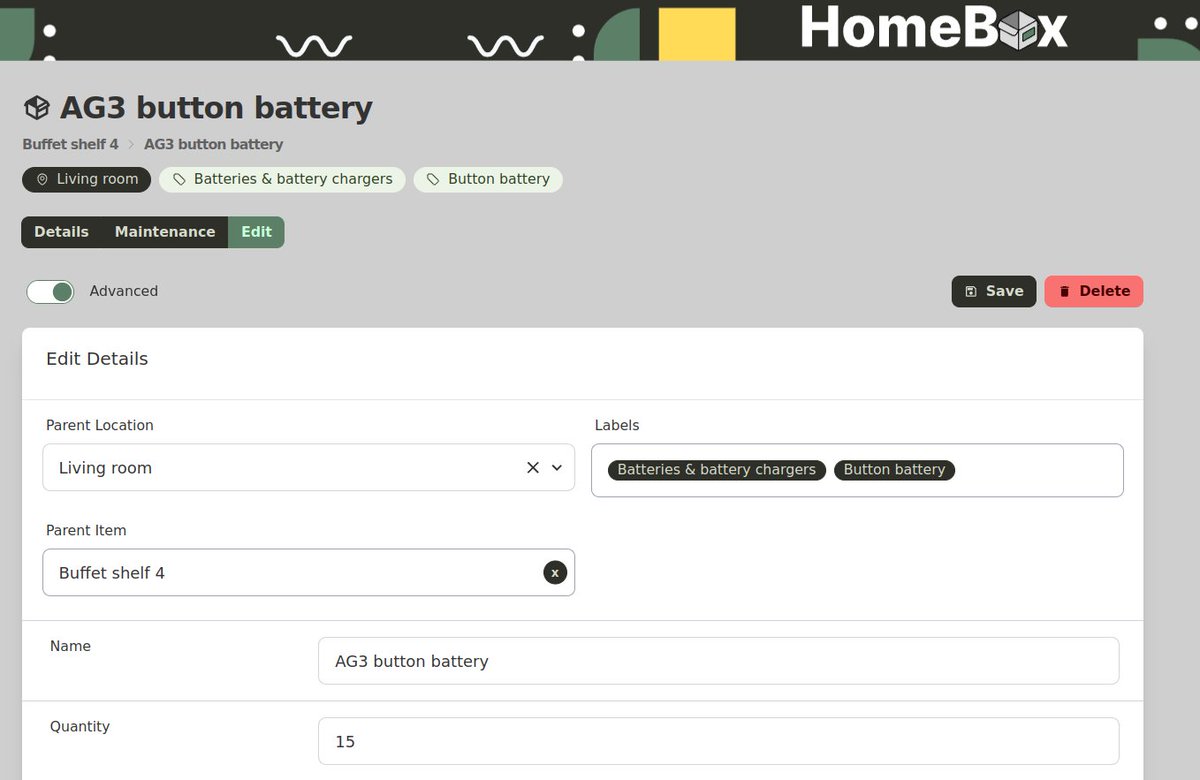Screen dimensions: 1200x780
Task: Open the Living room location badge
Action: point(87,179)
